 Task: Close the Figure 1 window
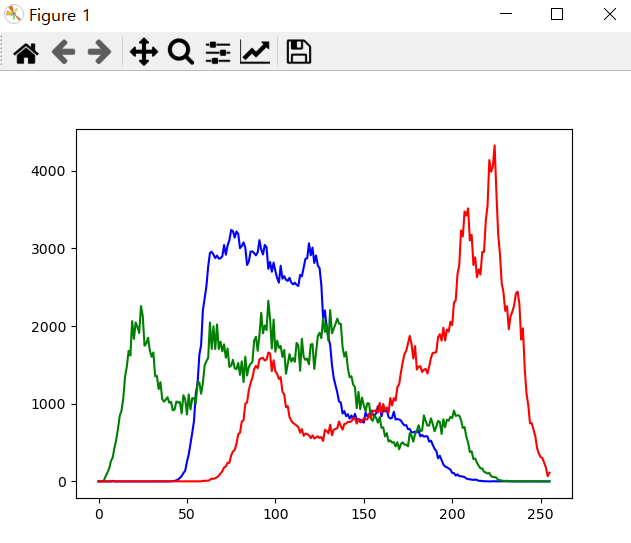[x=610, y=14]
